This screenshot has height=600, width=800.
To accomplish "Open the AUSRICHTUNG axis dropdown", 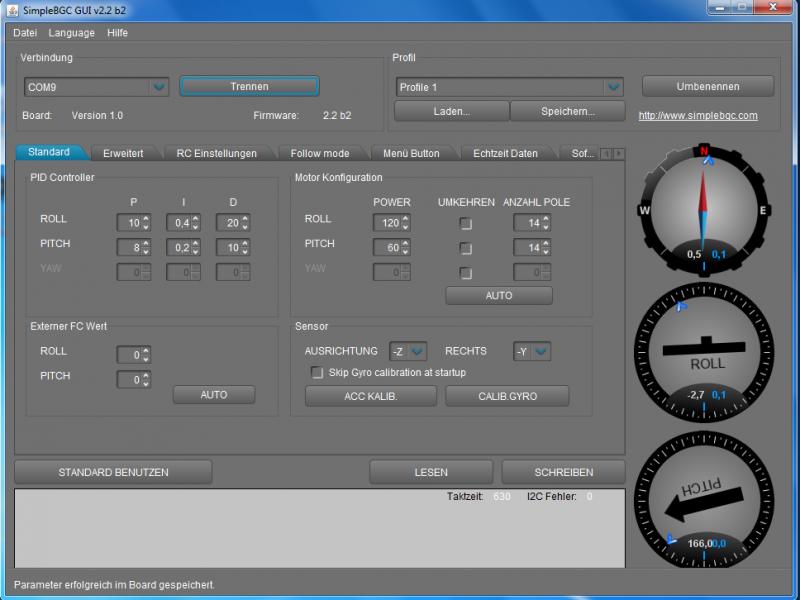I will pyautogui.click(x=408, y=352).
